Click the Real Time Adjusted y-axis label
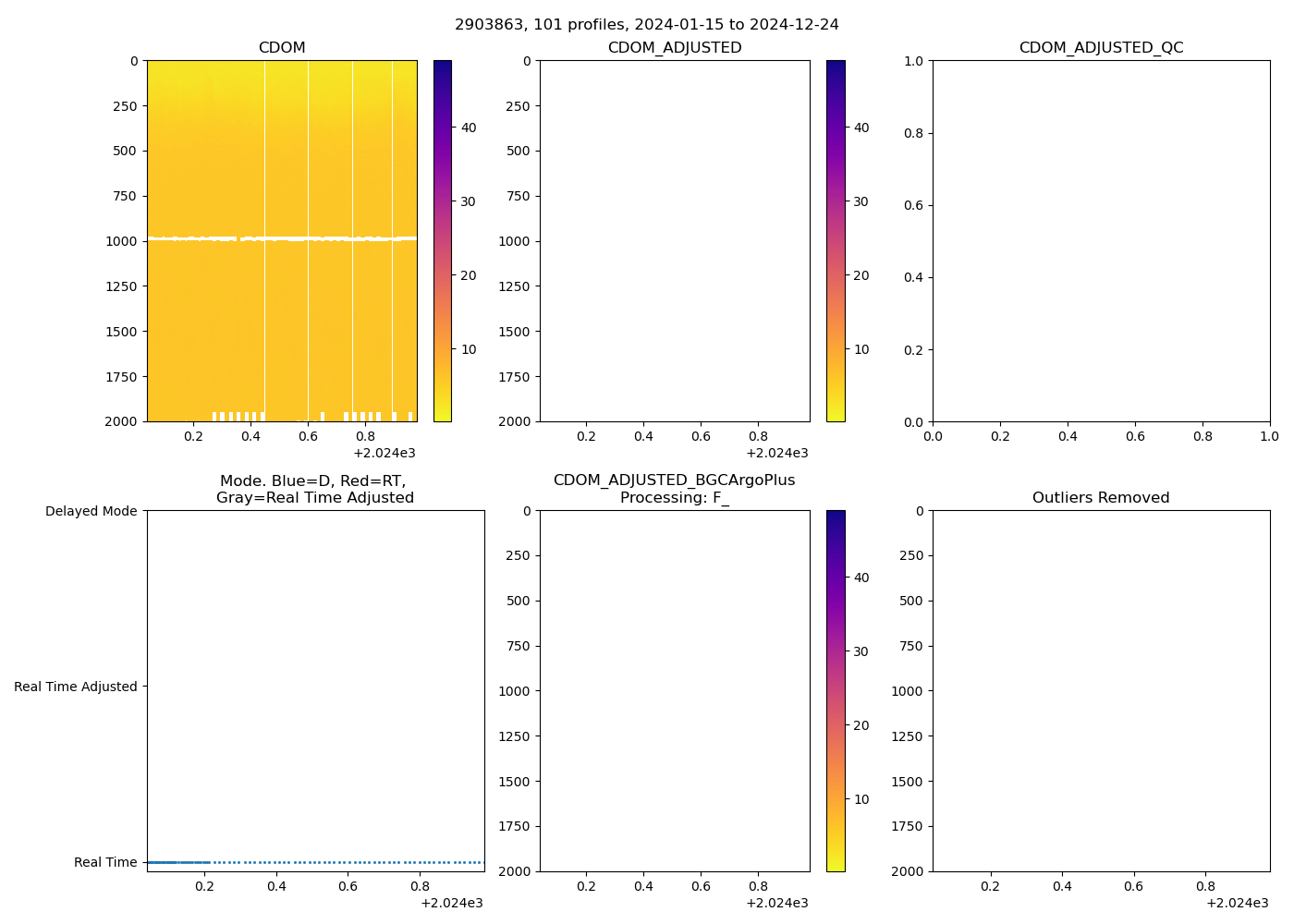This screenshot has width=1294, height=924. pos(75,687)
